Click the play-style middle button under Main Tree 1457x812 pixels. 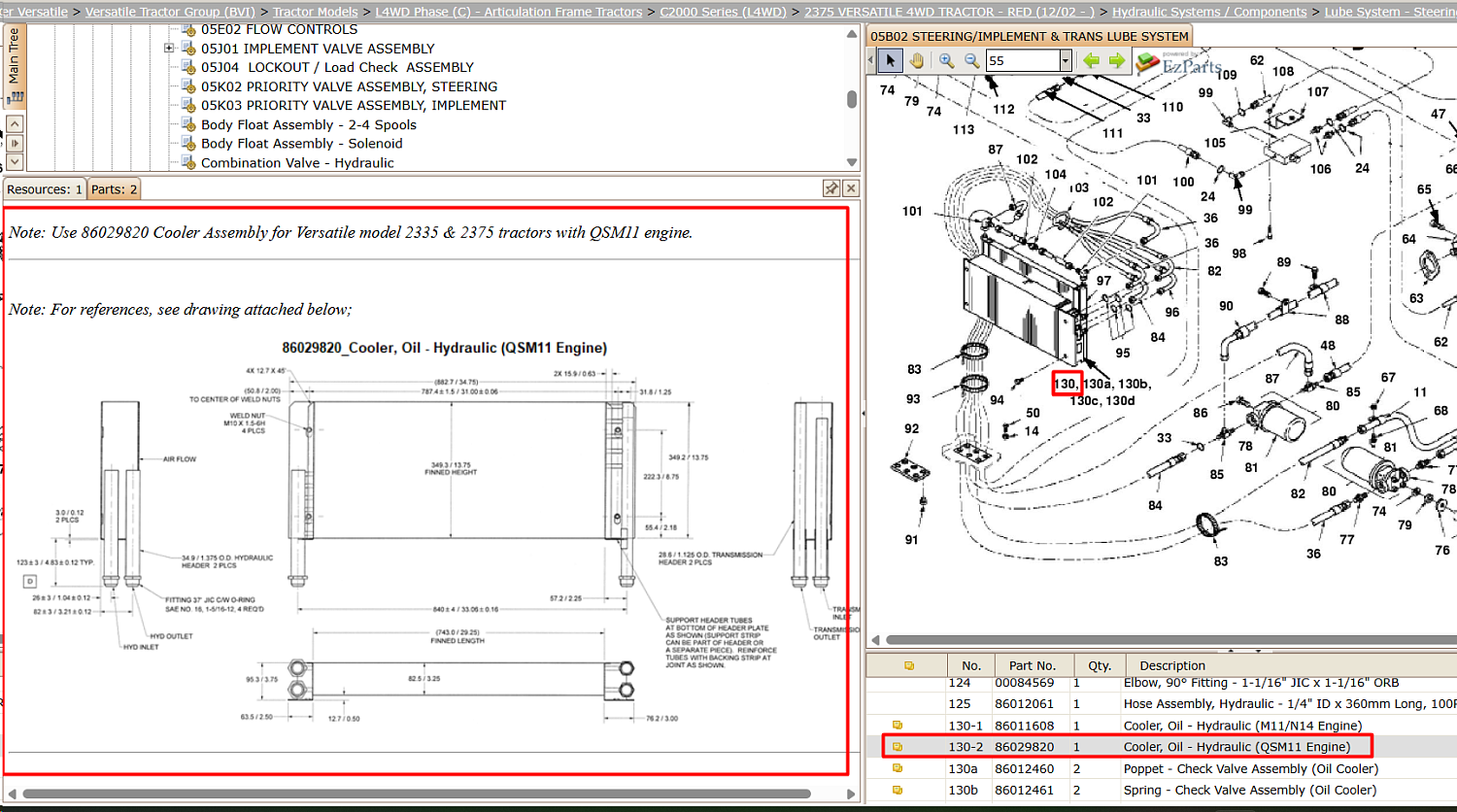[x=15, y=144]
